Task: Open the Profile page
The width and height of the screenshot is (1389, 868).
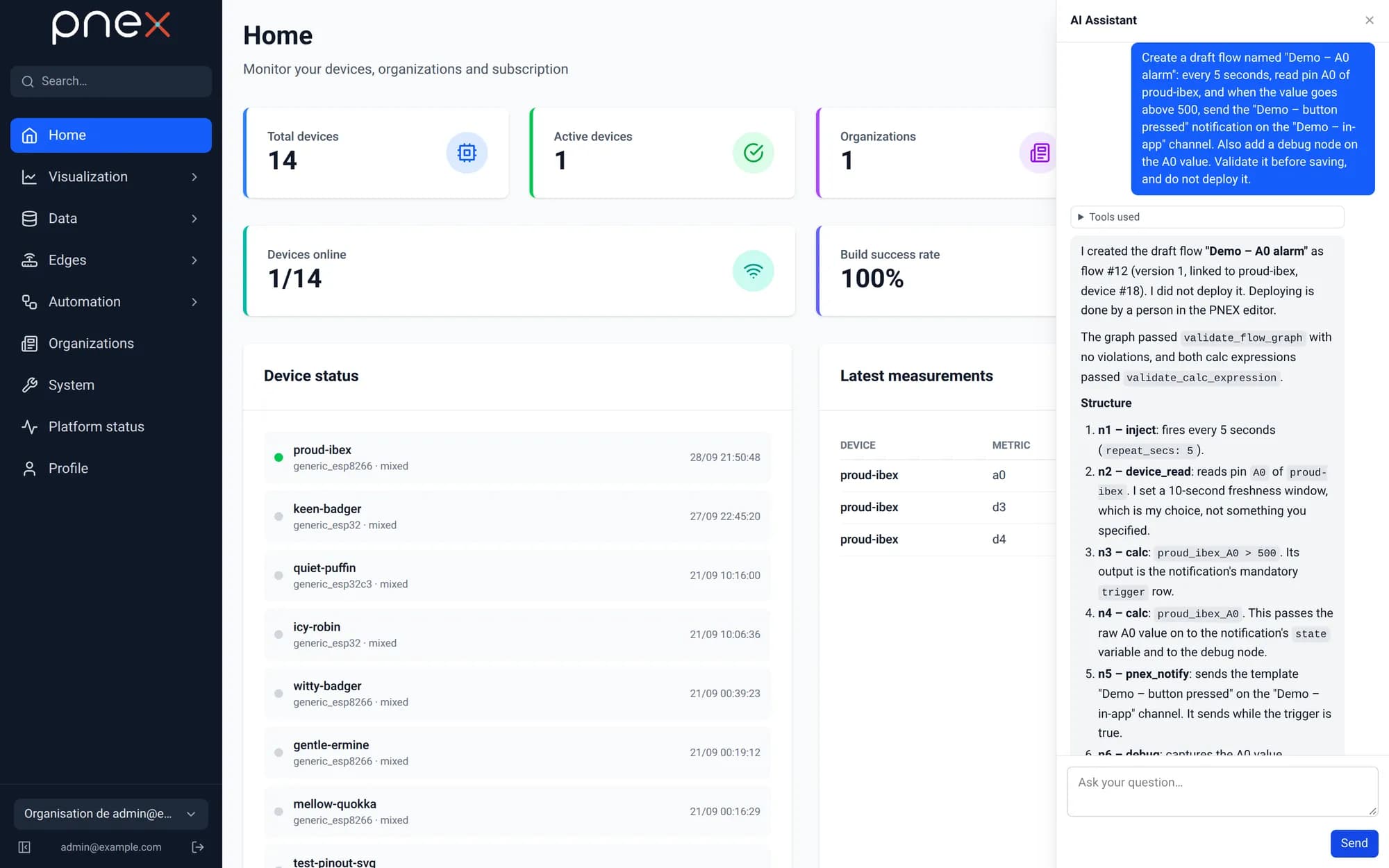Action: pyautogui.click(x=111, y=469)
